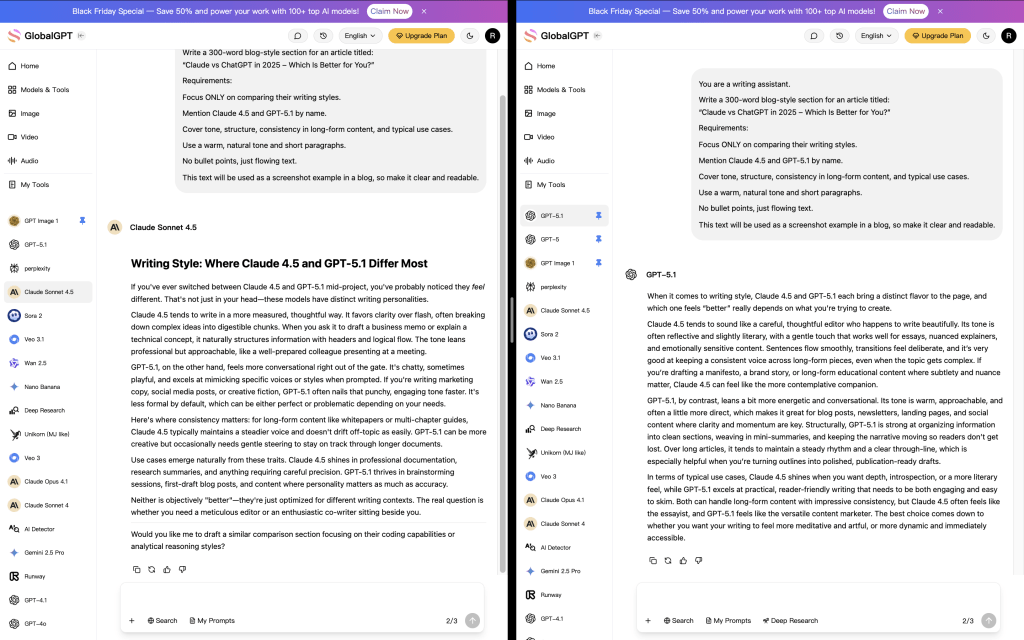Add attachment with plus in left chat
Screen dimensions: 1024x640
point(131,620)
